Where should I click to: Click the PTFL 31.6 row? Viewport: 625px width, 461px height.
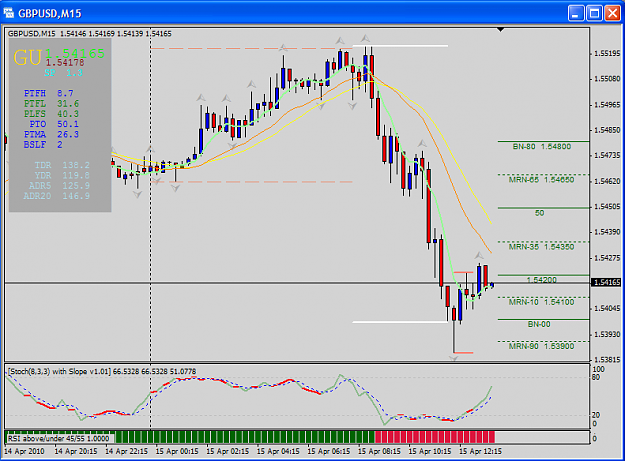coord(51,104)
